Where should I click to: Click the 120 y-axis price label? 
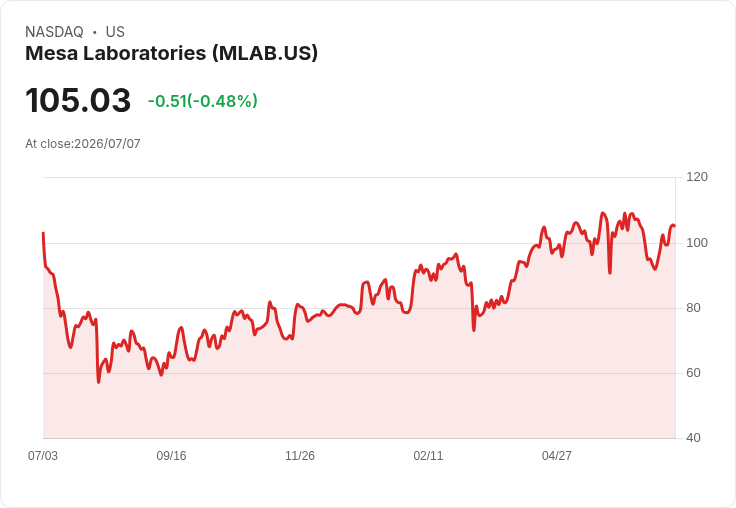pyautogui.click(x=697, y=177)
